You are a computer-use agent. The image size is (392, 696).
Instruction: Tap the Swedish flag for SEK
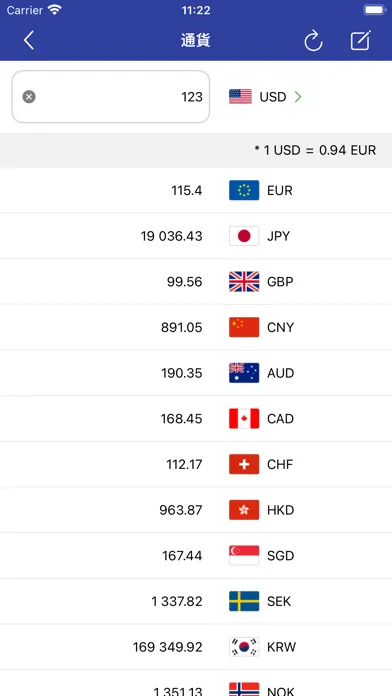coord(244,601)
